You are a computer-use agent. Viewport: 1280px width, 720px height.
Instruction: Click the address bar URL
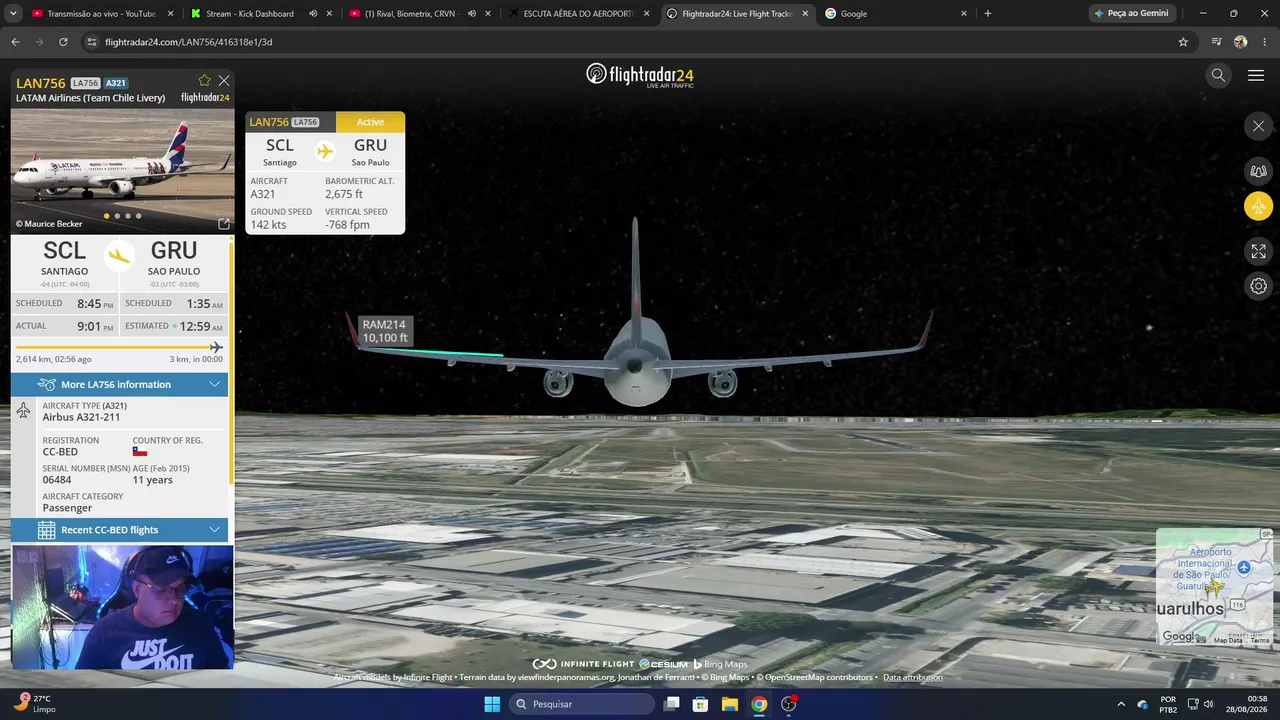tap(188, 42)
